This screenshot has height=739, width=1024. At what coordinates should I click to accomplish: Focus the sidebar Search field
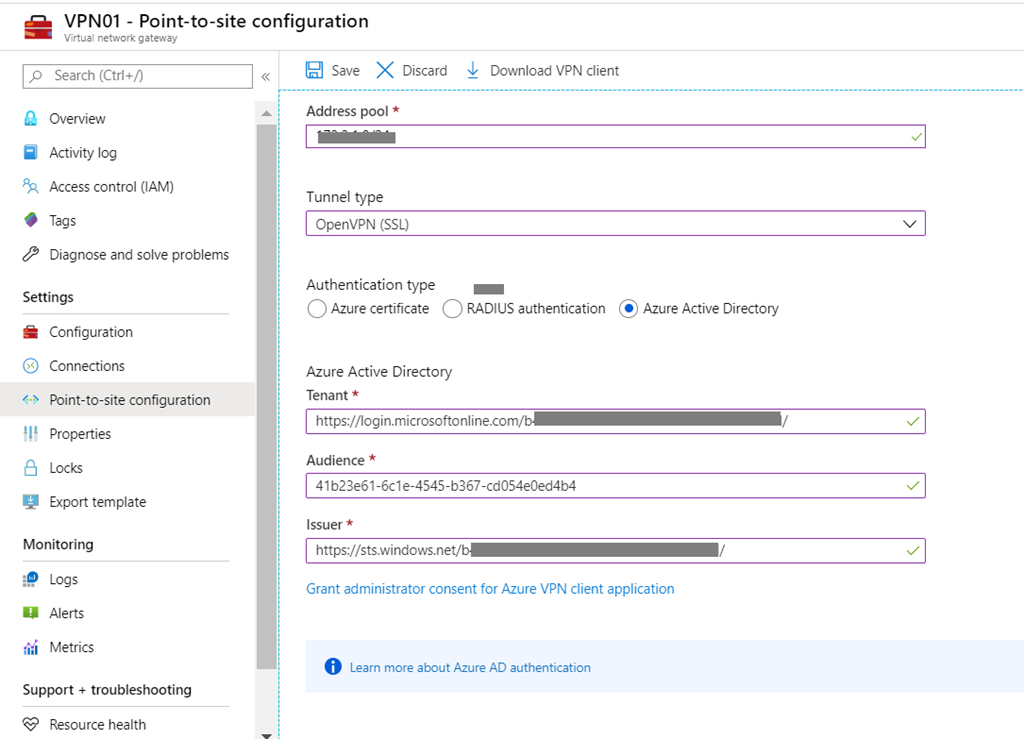pos(138,76)
